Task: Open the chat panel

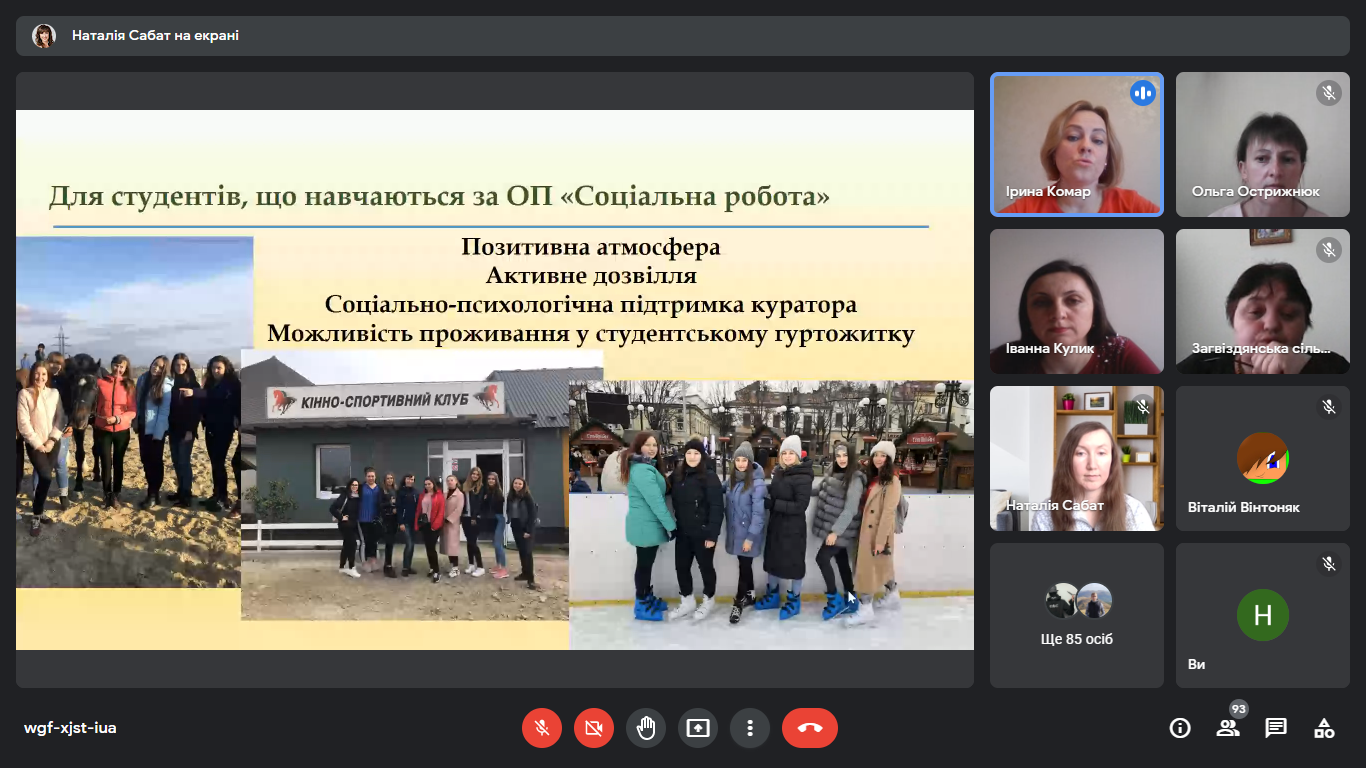Action: pos(1276,728)
